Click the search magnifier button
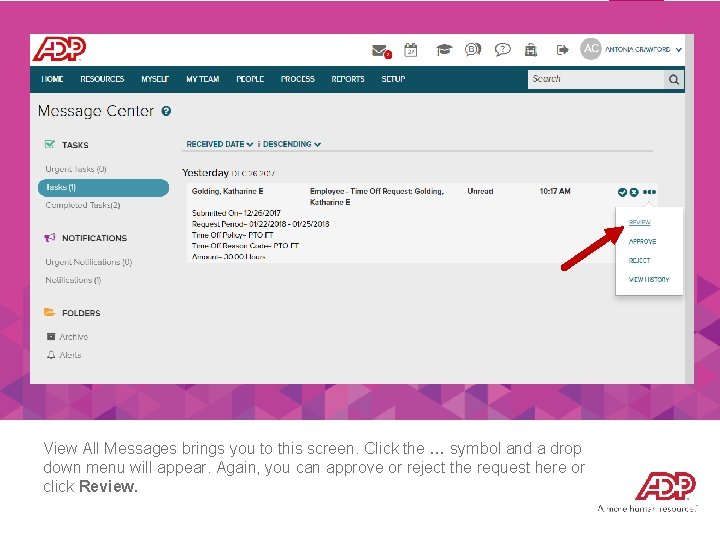This screenshot has width=720, height=540. 674,79
